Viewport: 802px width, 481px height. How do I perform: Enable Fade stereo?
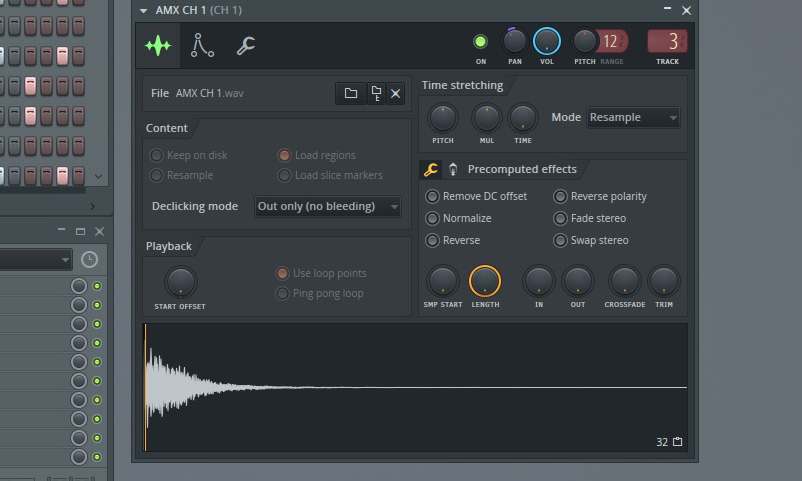[560, 218]
